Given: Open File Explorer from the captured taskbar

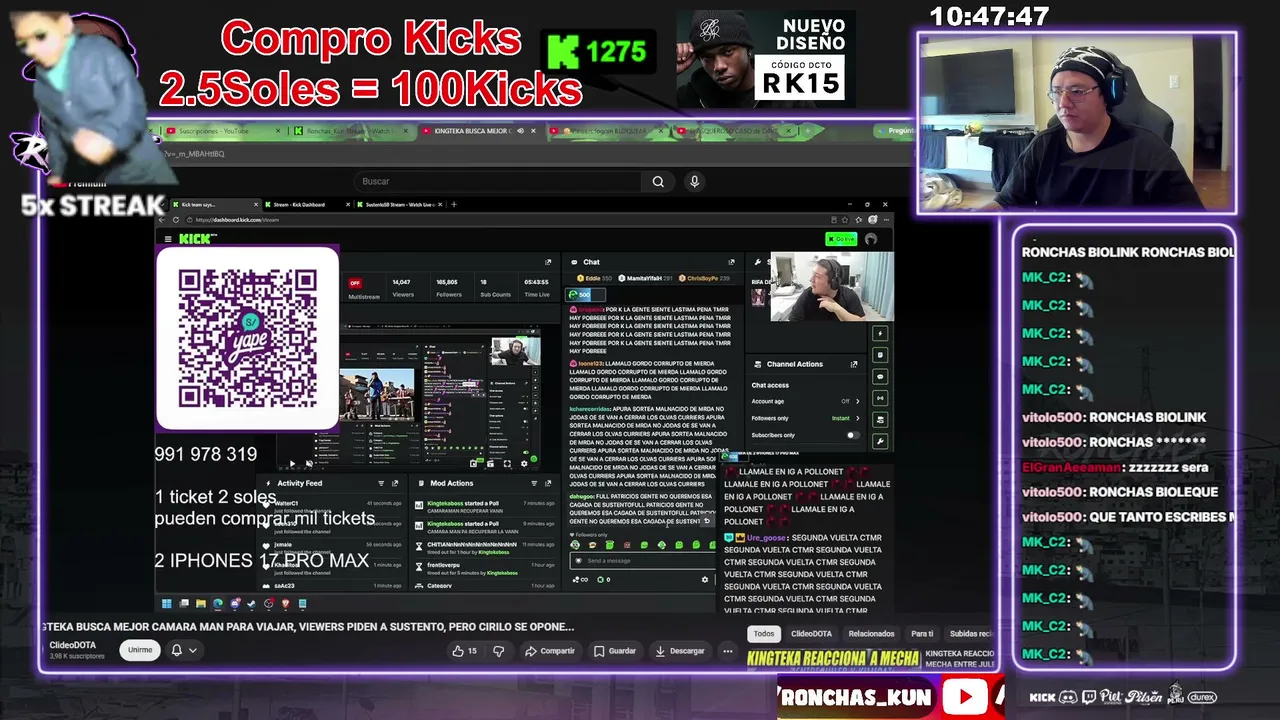Looking at the screenshot, I should tap(201, 603).
